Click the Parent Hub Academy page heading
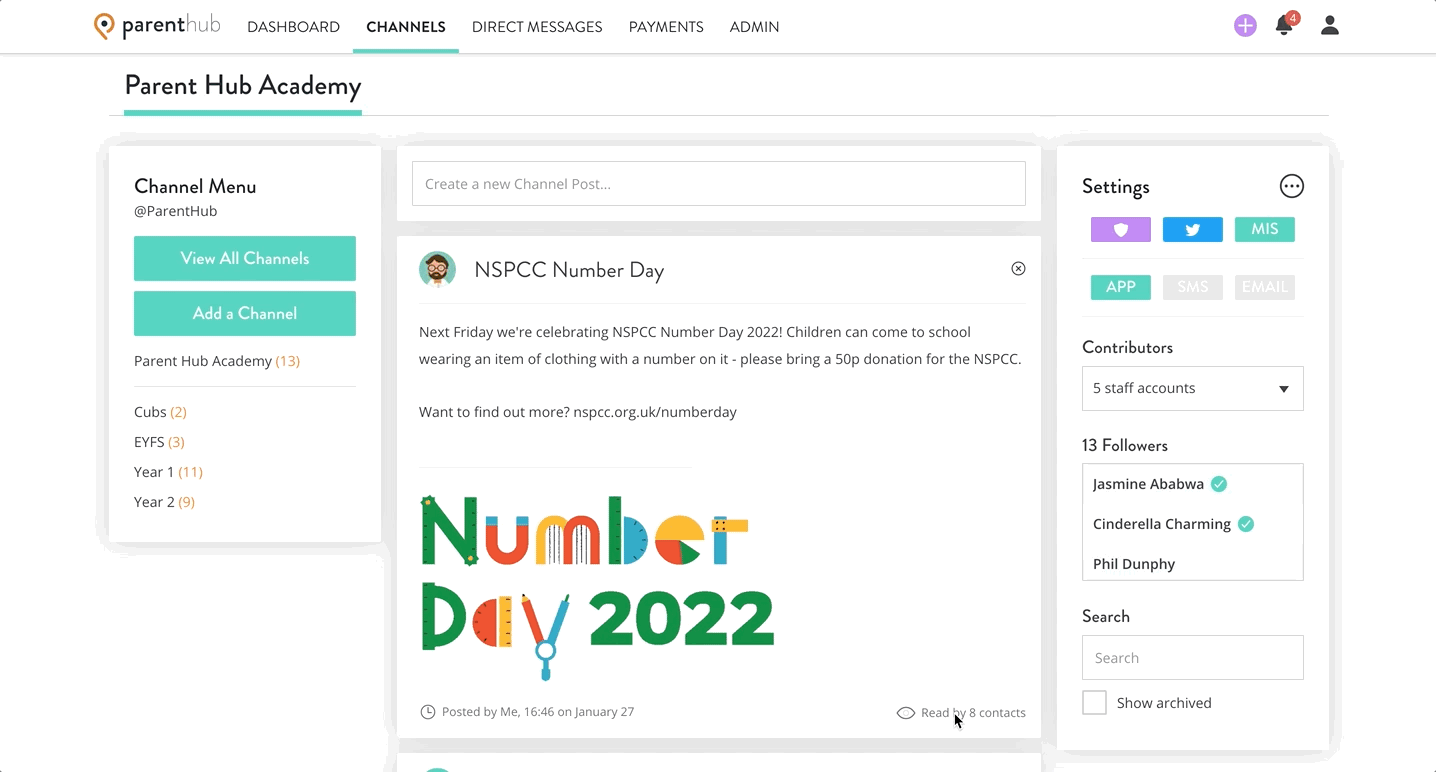Screen dimensions: 1436x772 [243, 86]
